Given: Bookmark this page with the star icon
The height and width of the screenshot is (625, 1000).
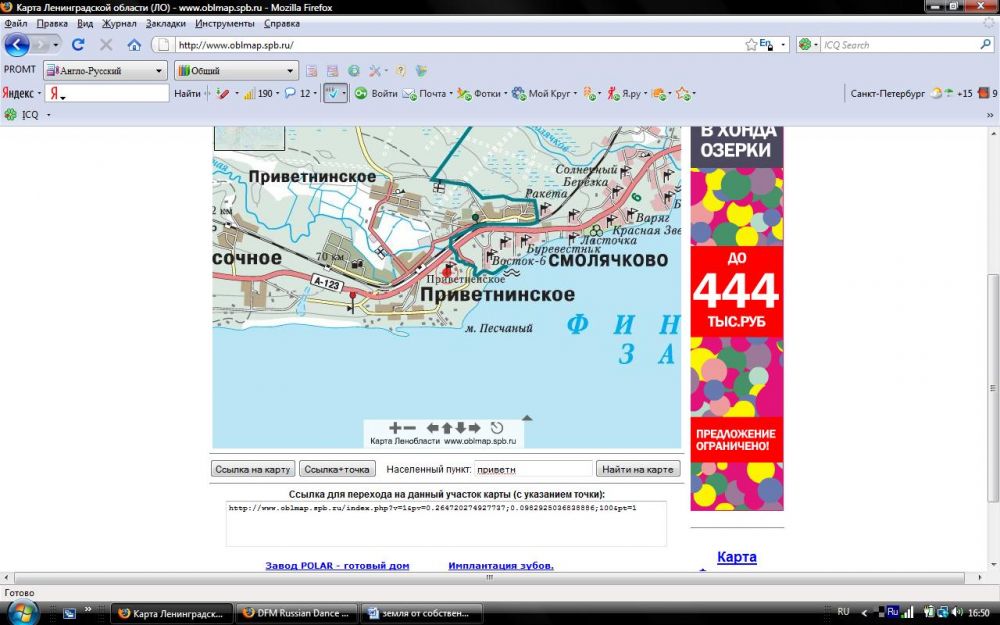Looking at the screenshot, I should (x=751, y=45).
